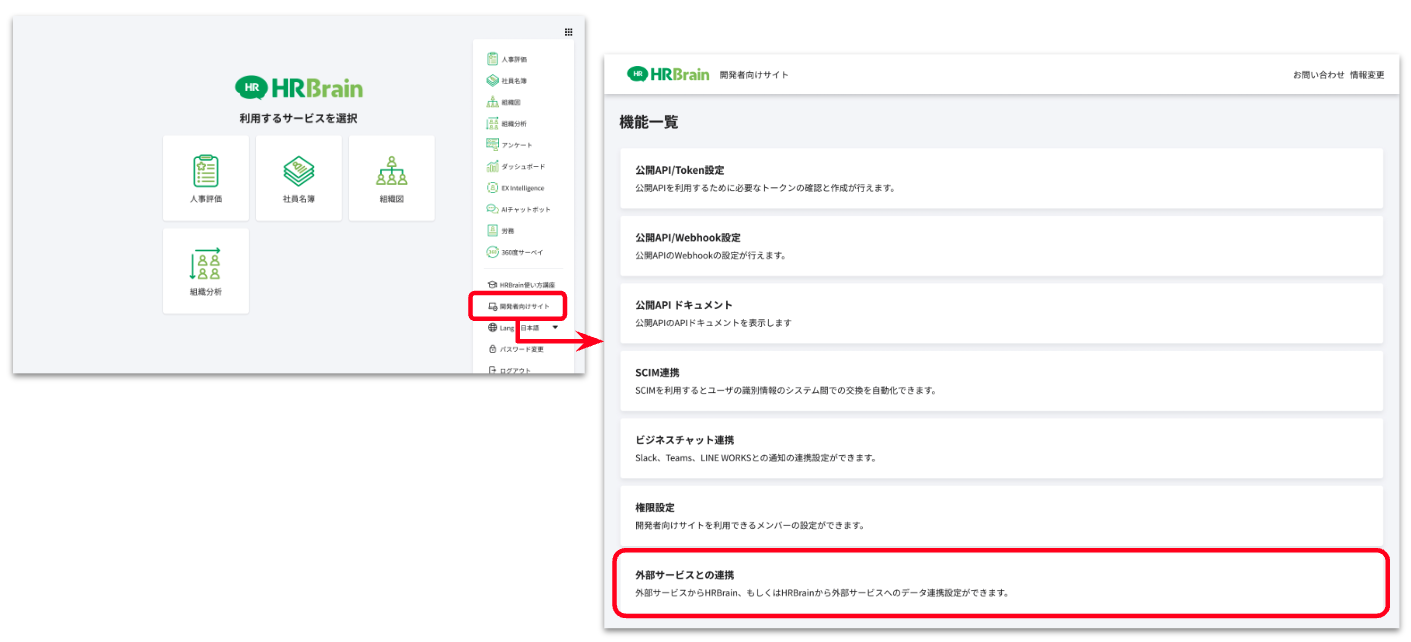Click the 社員名簿 service card icon
1411x642 pixels.
pyautogui.click(x=298, y=171)
